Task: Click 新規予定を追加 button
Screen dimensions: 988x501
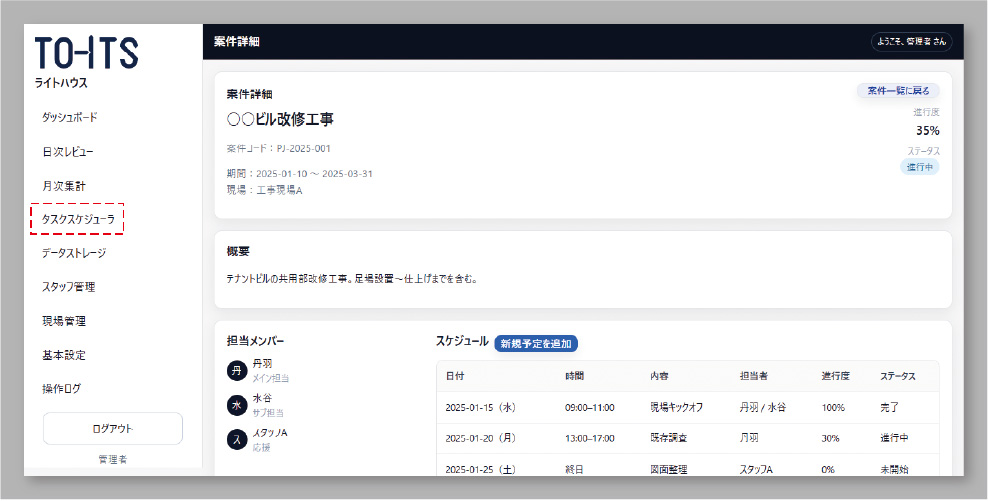Action: point(536,343)
